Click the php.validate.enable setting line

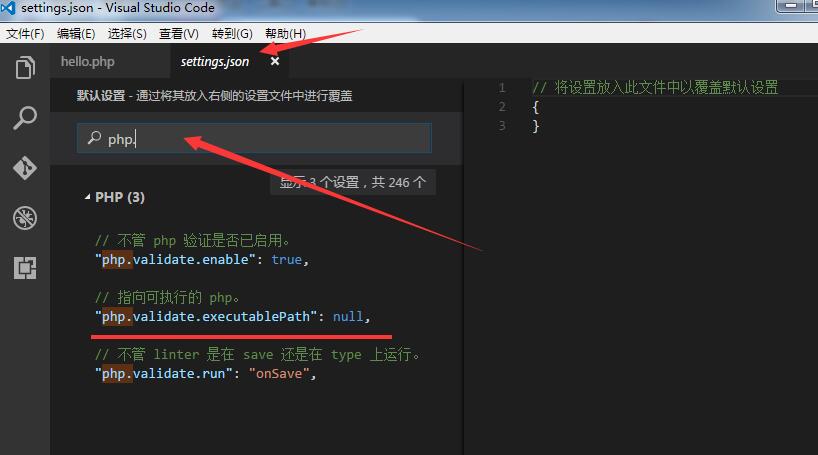pyautogui.click(x=202, y=259)
